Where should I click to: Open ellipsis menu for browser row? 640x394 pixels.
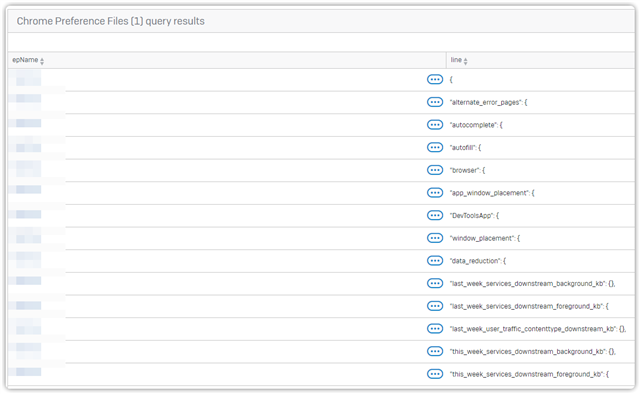(x=435, y=170)
